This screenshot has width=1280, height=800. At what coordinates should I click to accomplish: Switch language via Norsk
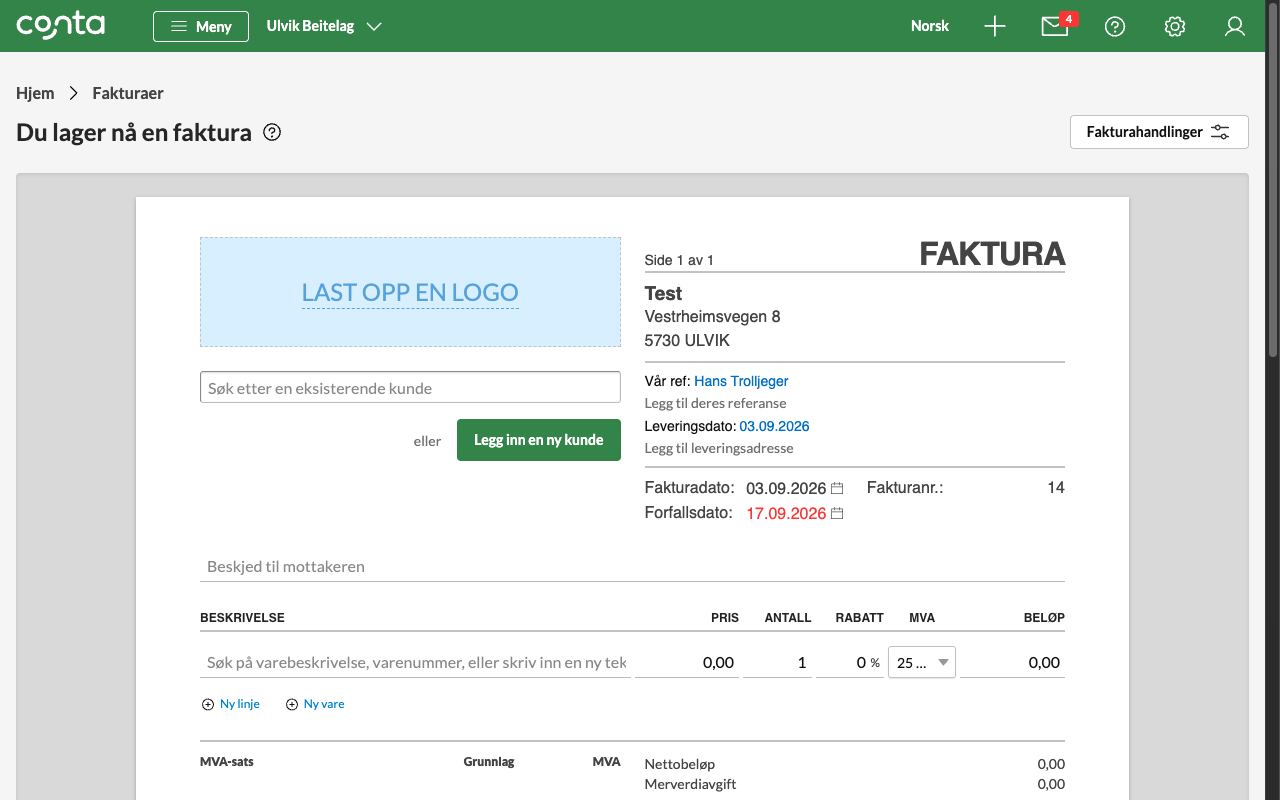coord(930,26)
